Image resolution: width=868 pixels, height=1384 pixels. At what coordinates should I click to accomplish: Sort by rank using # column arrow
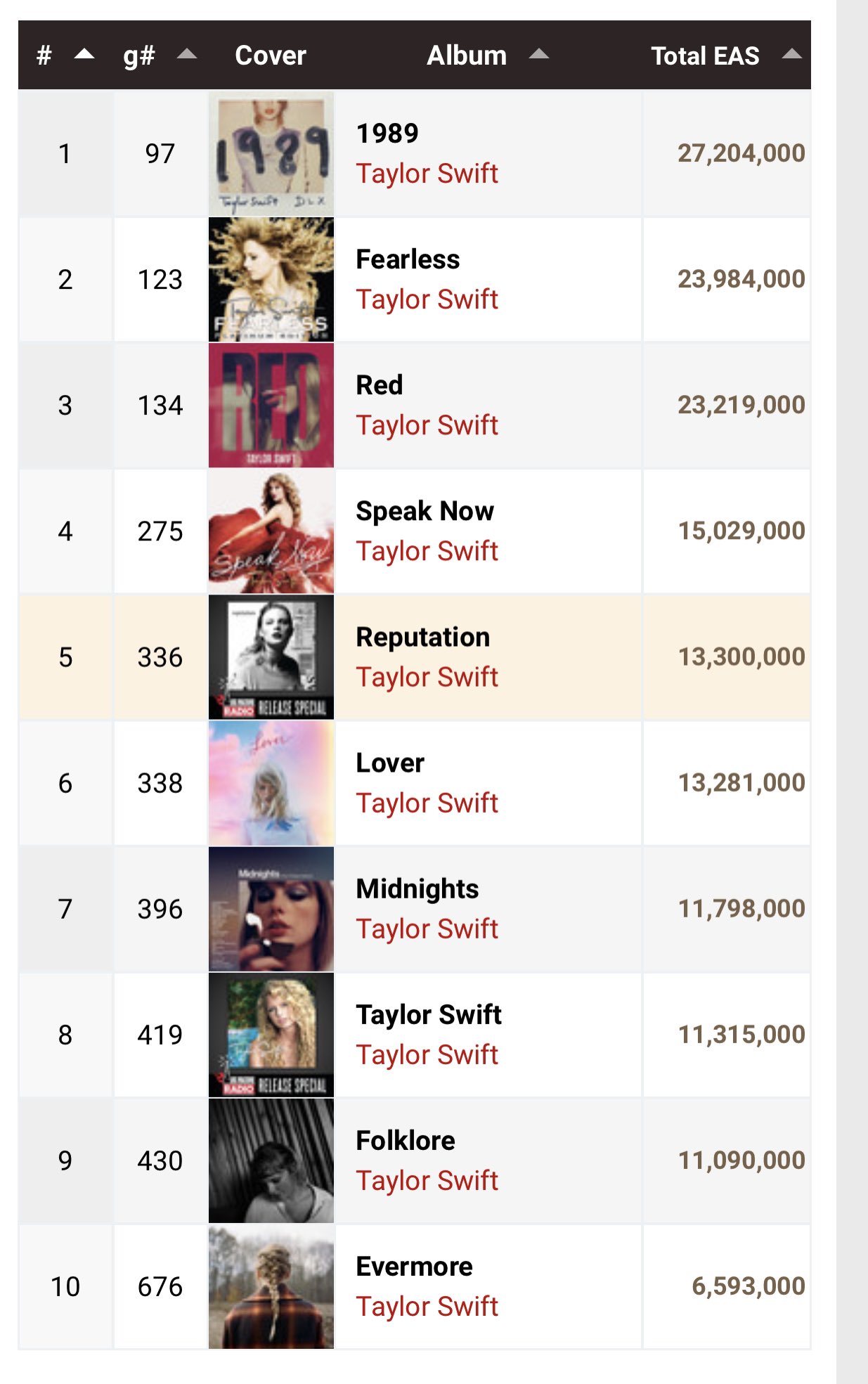pos(84,54)
